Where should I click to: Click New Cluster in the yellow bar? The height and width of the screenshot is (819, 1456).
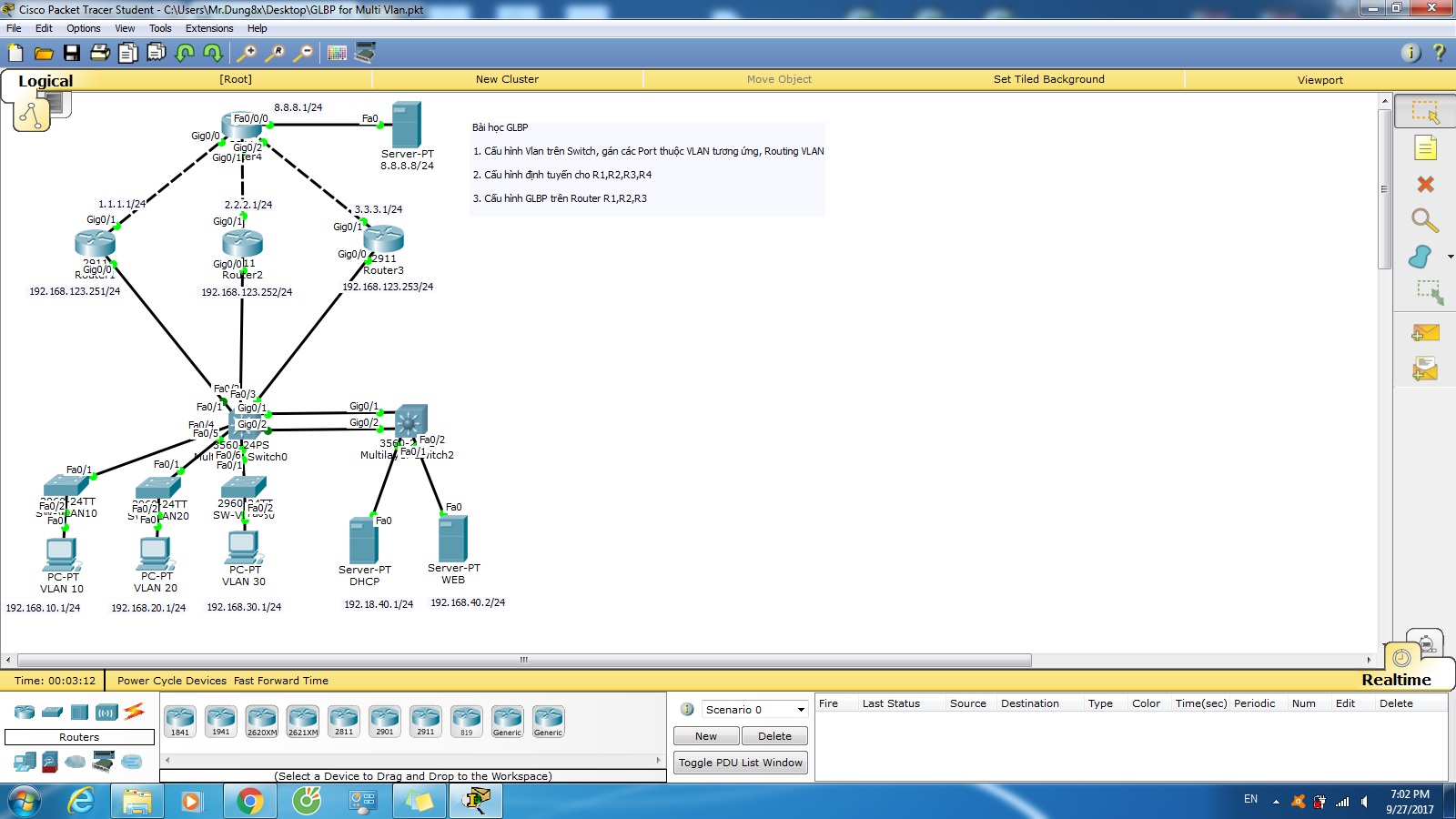pos(507,79)
